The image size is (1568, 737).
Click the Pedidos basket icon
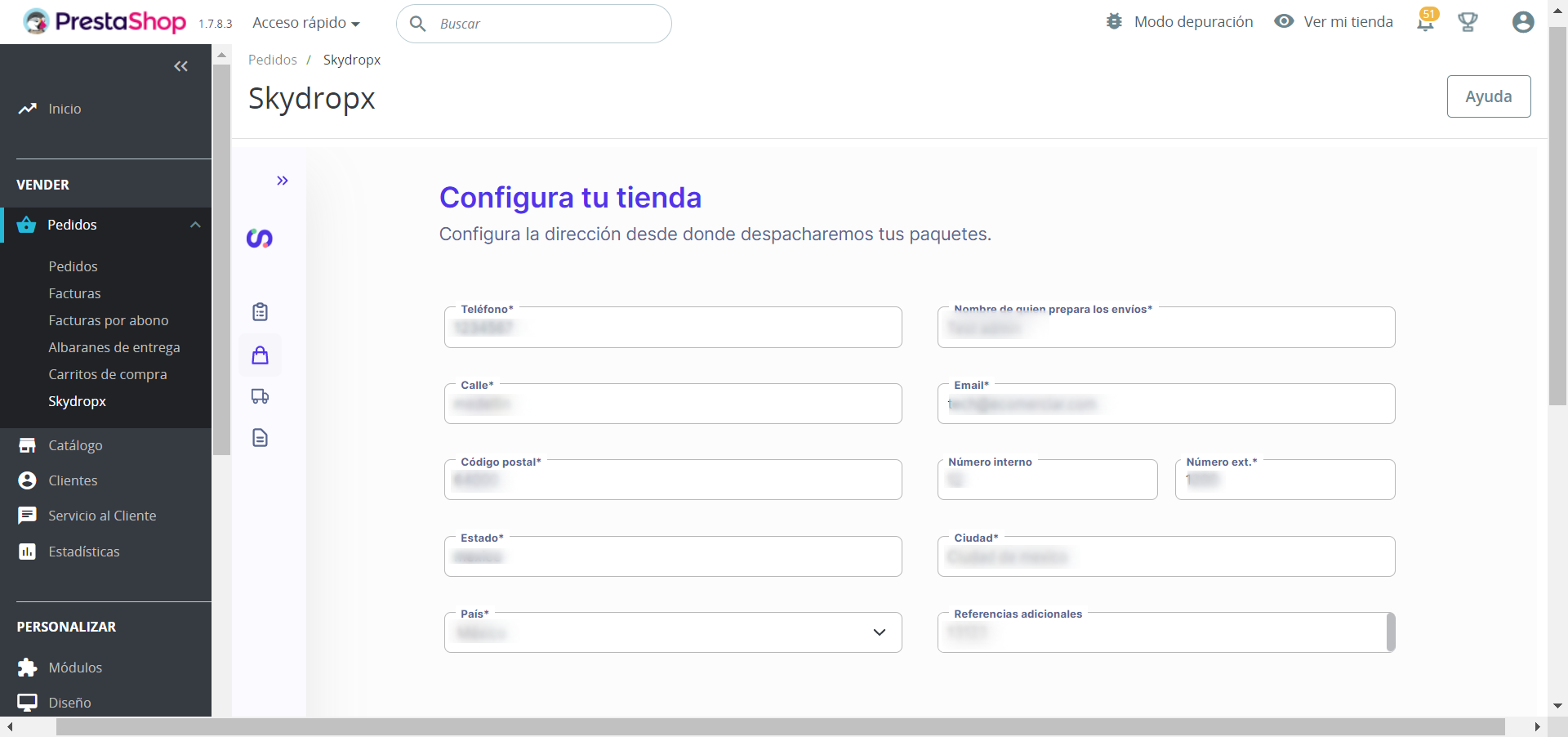pyautogui.click(x=26, y=225)
